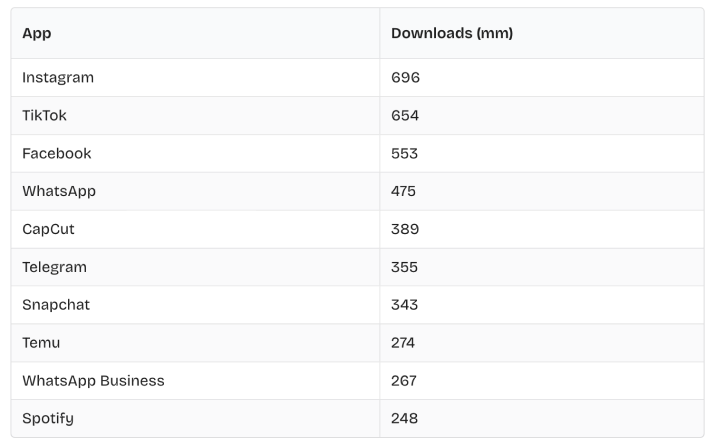Select the TikTok cell
Viewport: 716px width, 448px height.
pos(44,116)
